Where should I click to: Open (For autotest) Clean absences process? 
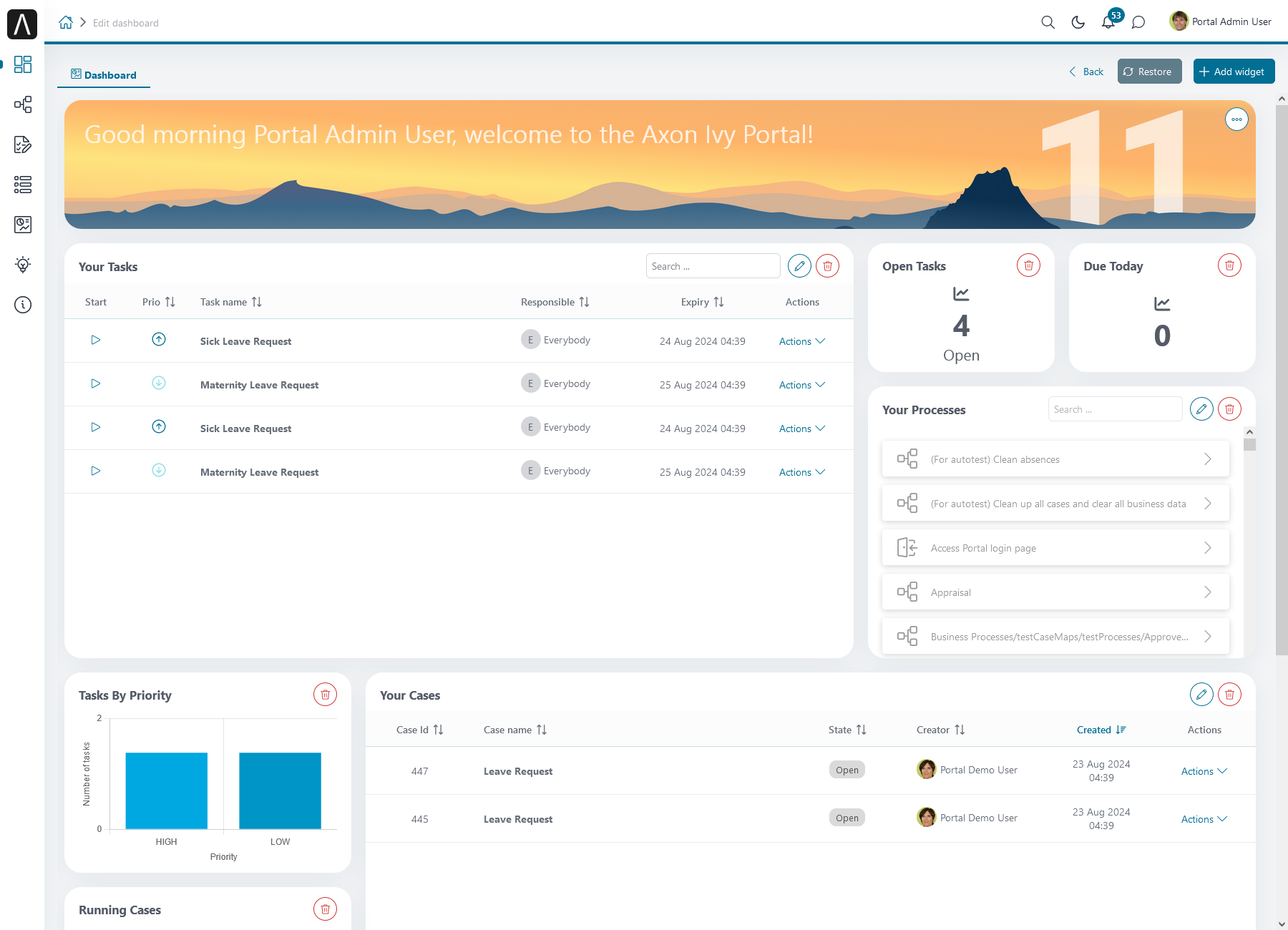coord(1055,459)
